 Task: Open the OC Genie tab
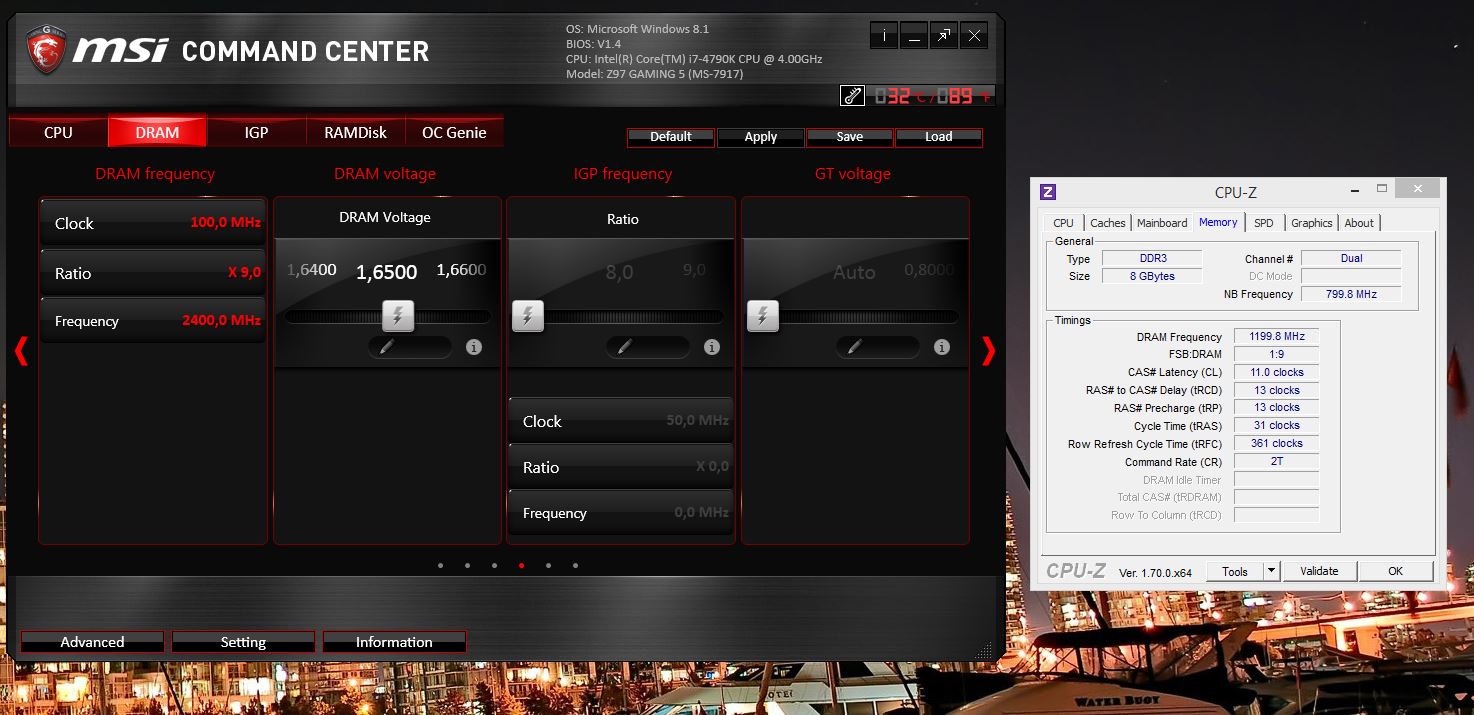click(454, 132)
